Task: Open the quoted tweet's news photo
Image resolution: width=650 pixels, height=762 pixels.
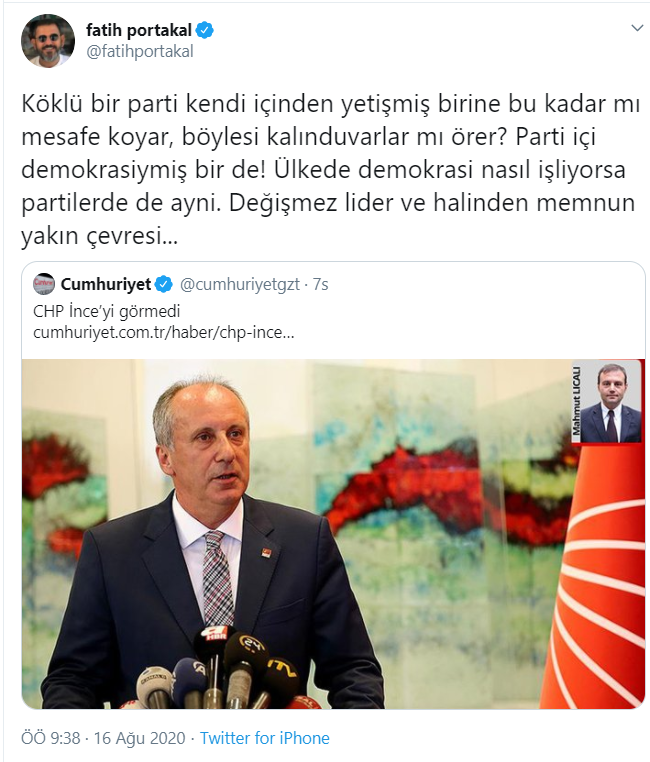Action: (333, 534)
